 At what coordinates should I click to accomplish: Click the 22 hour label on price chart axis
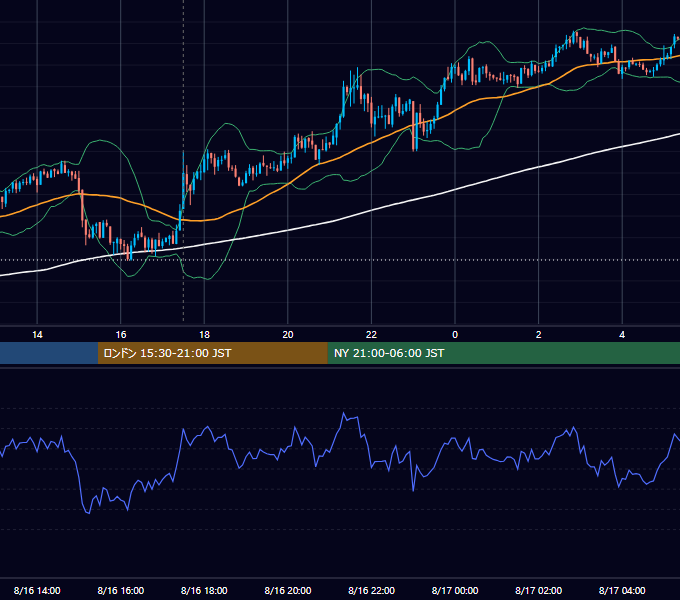click(x=371, y=335)
